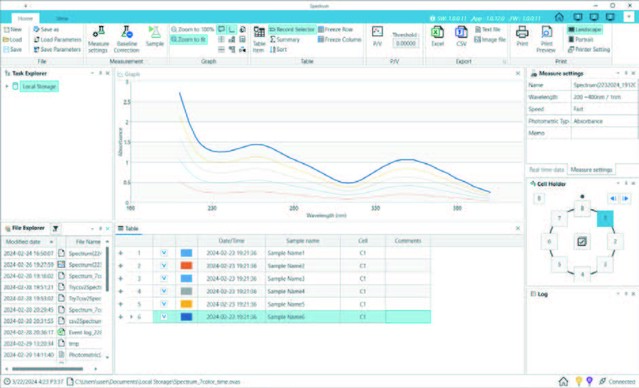Click the home icon in title bar
The width and height of the screenshot is (639, 388).
(x=559, y=17)
